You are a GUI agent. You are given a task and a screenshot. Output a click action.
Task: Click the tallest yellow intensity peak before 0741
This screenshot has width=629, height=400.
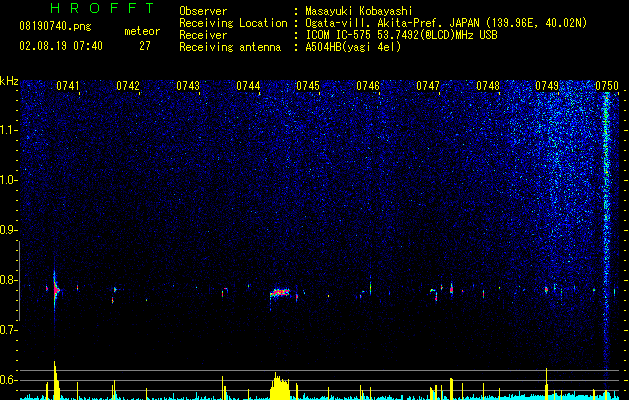coord(56,380)
